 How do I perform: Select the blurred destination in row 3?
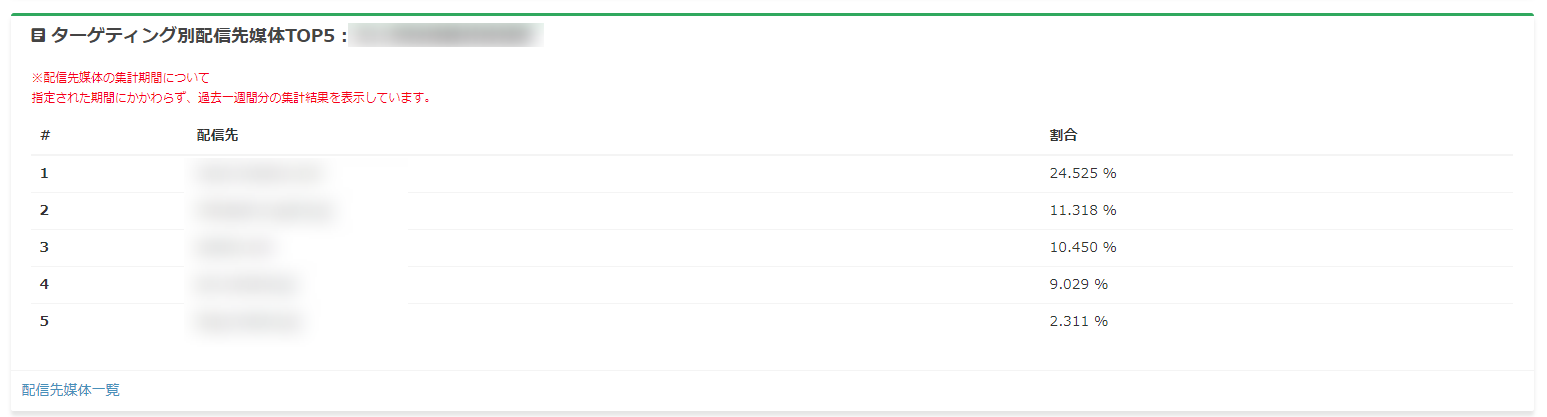(236, 248)
